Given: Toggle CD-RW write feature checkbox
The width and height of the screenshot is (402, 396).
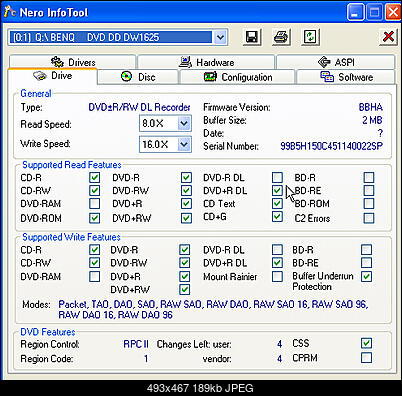Looking at the screenshot, I should click(95, 263).
